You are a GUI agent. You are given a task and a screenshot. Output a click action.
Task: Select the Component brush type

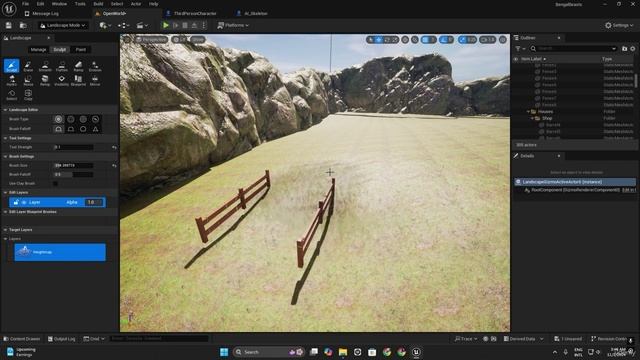click(x=96, y=119)
